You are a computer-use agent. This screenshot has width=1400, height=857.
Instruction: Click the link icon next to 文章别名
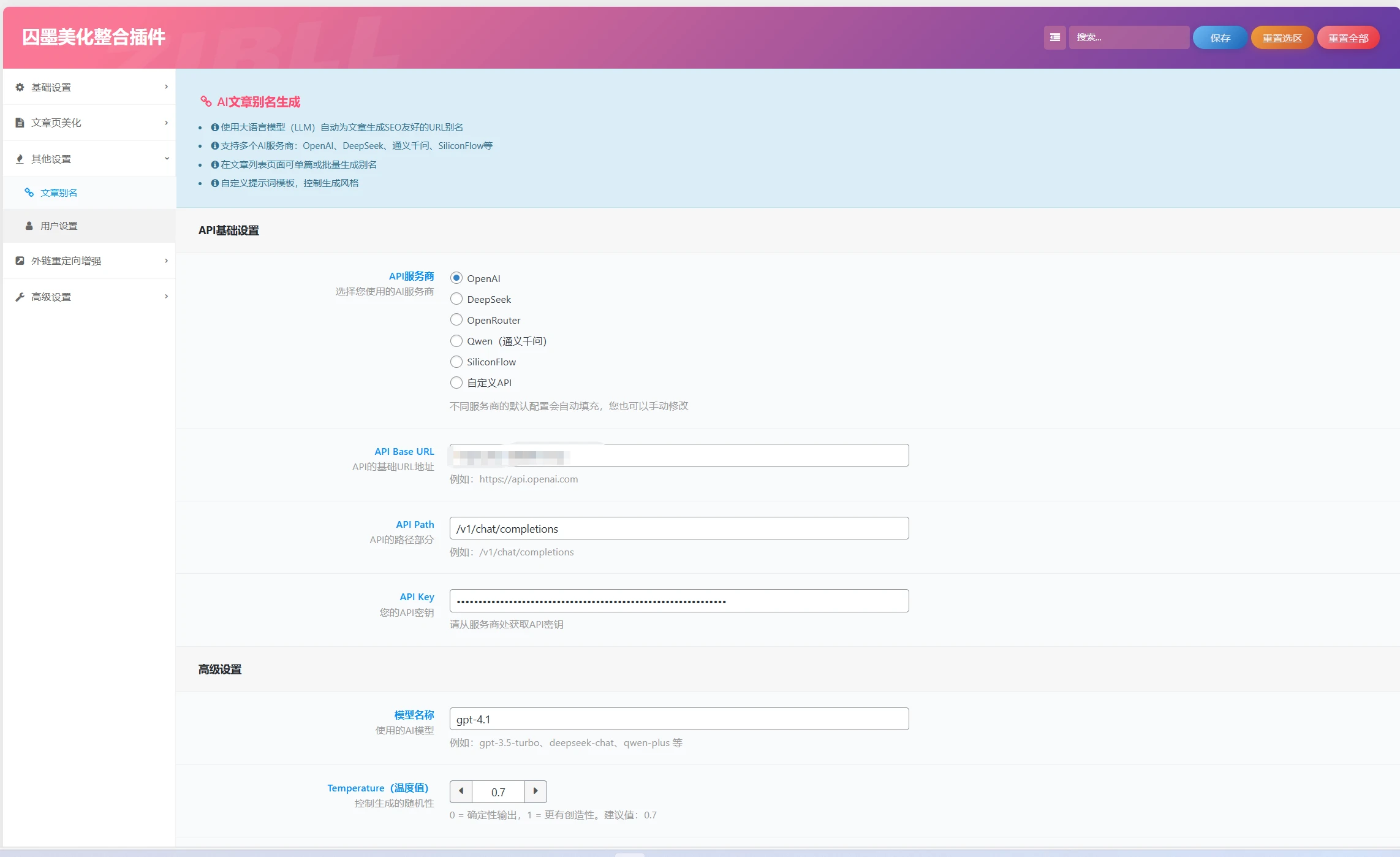[29, 192]
